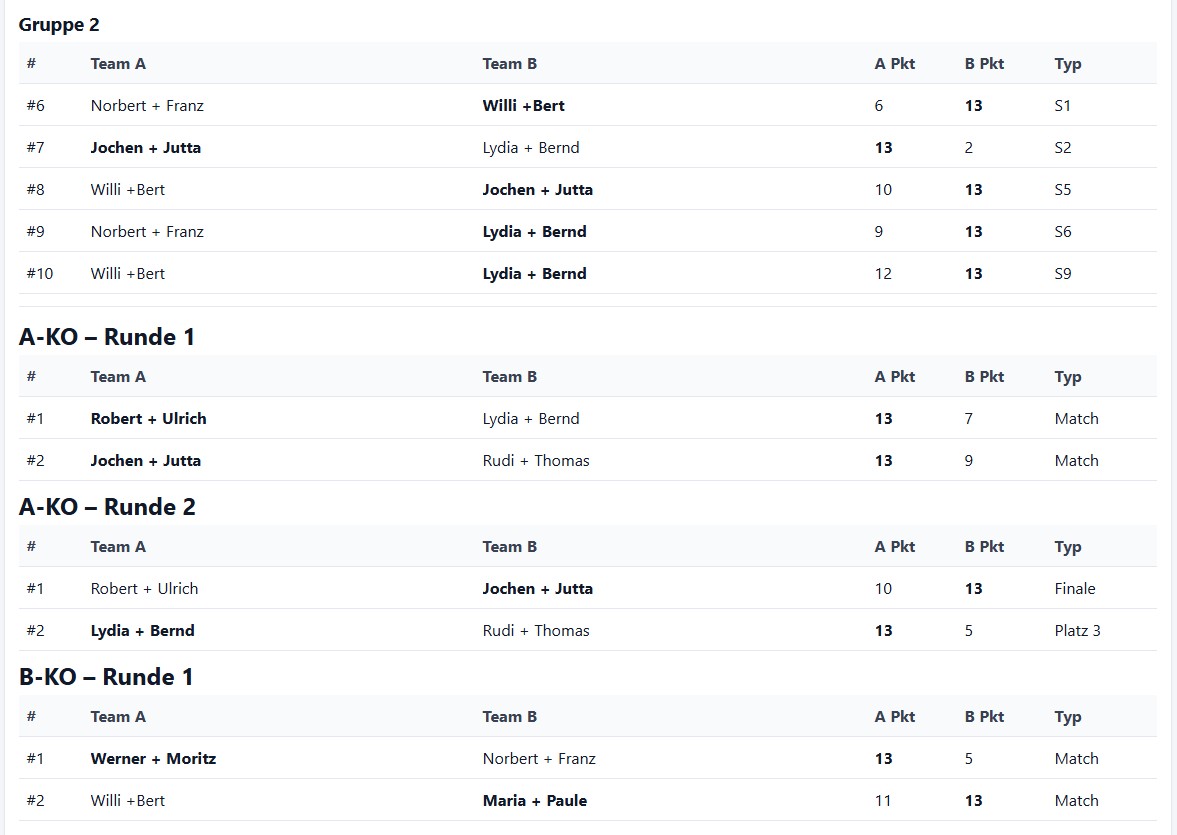Click Team A column header in Gruppe 2
Screen dimensions: 1177x835
(118, 64)
